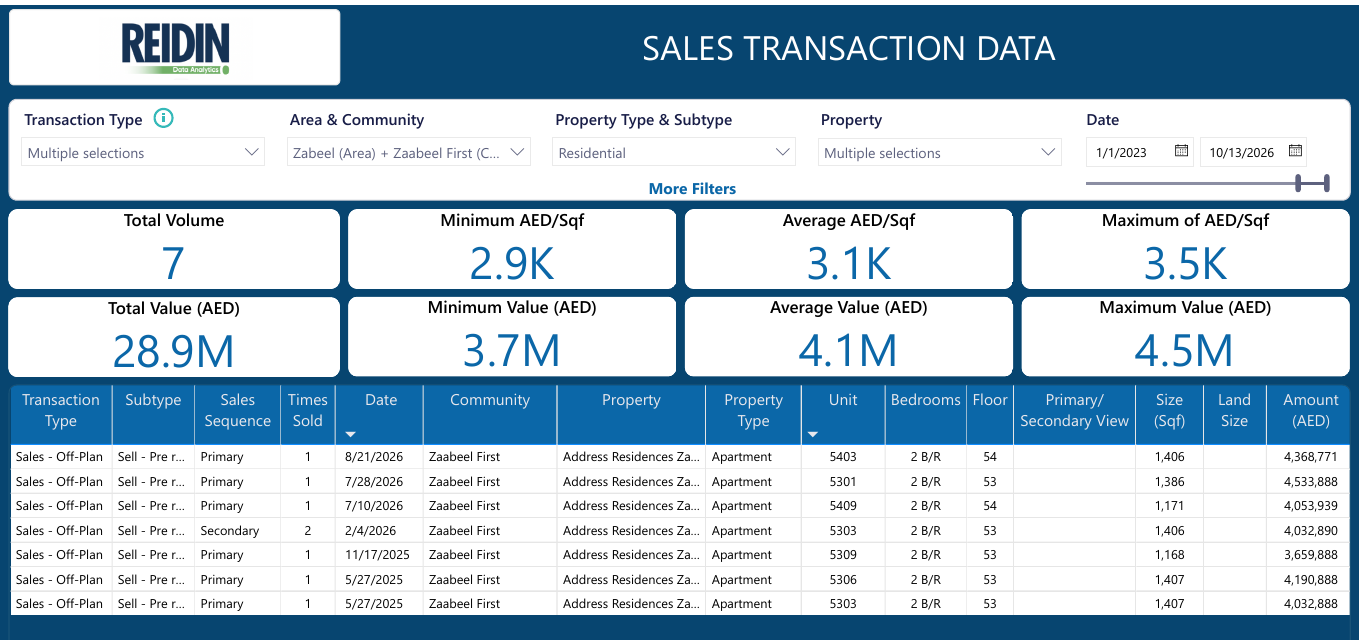This screenshot has width=1360, height=640.
Task: Click the unit cell 5306
Action: pos(843,580)
